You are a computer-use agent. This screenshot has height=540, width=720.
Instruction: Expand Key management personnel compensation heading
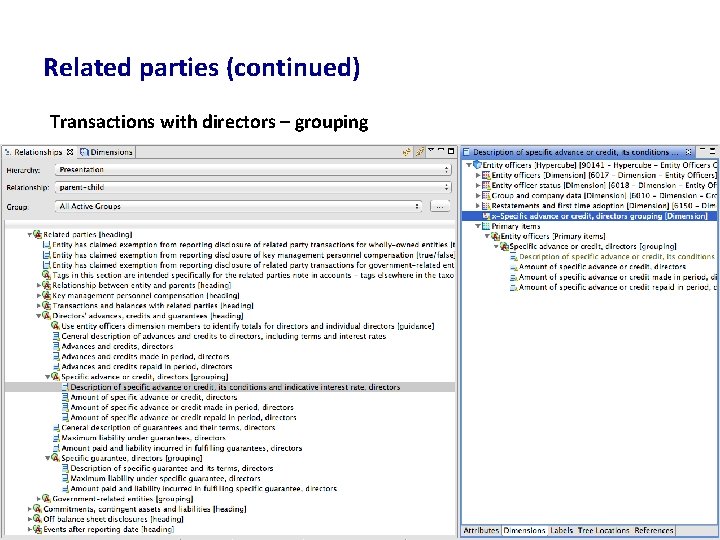point(39,296)
